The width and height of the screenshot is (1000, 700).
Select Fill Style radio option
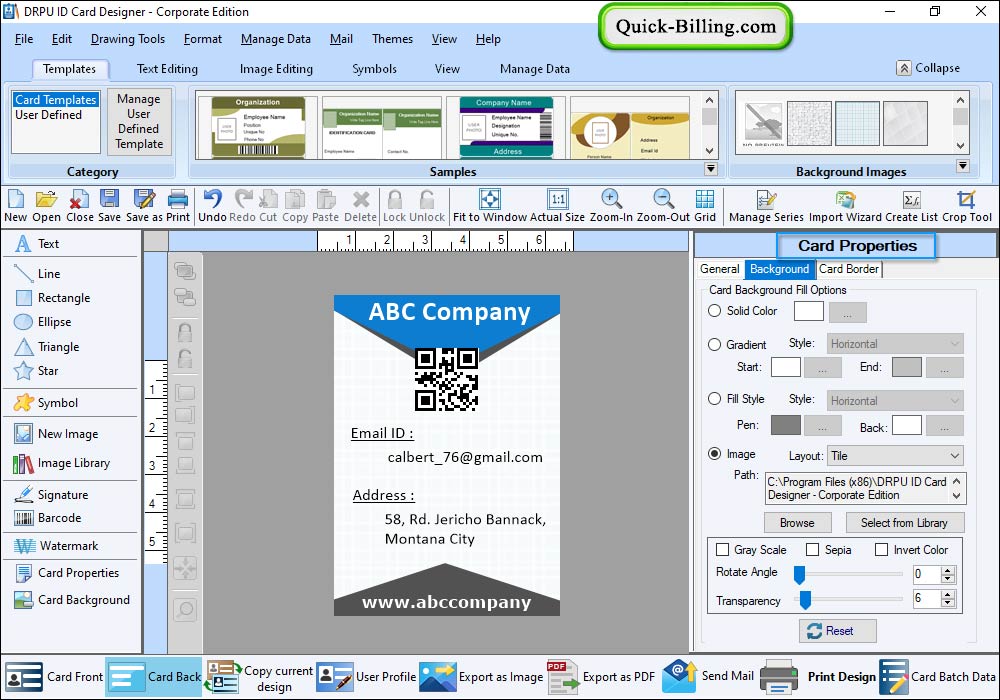715,398
